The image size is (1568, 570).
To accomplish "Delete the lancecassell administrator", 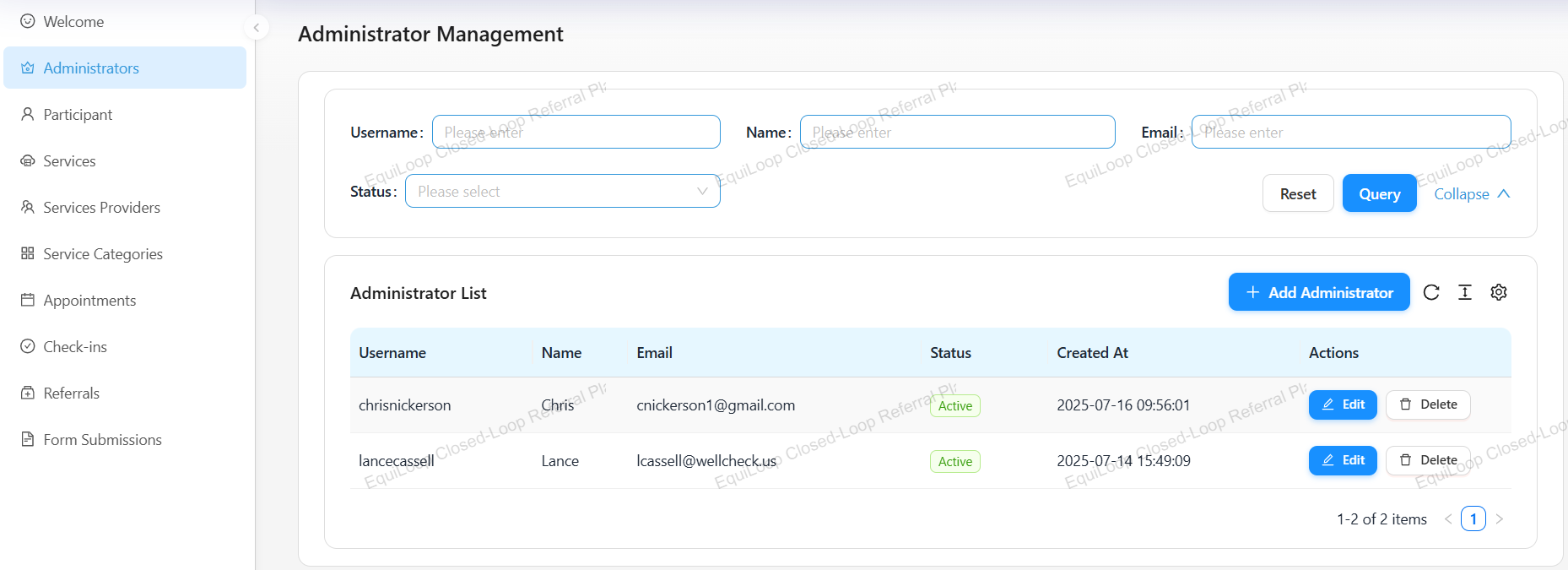I will [x=1428, y=460].
